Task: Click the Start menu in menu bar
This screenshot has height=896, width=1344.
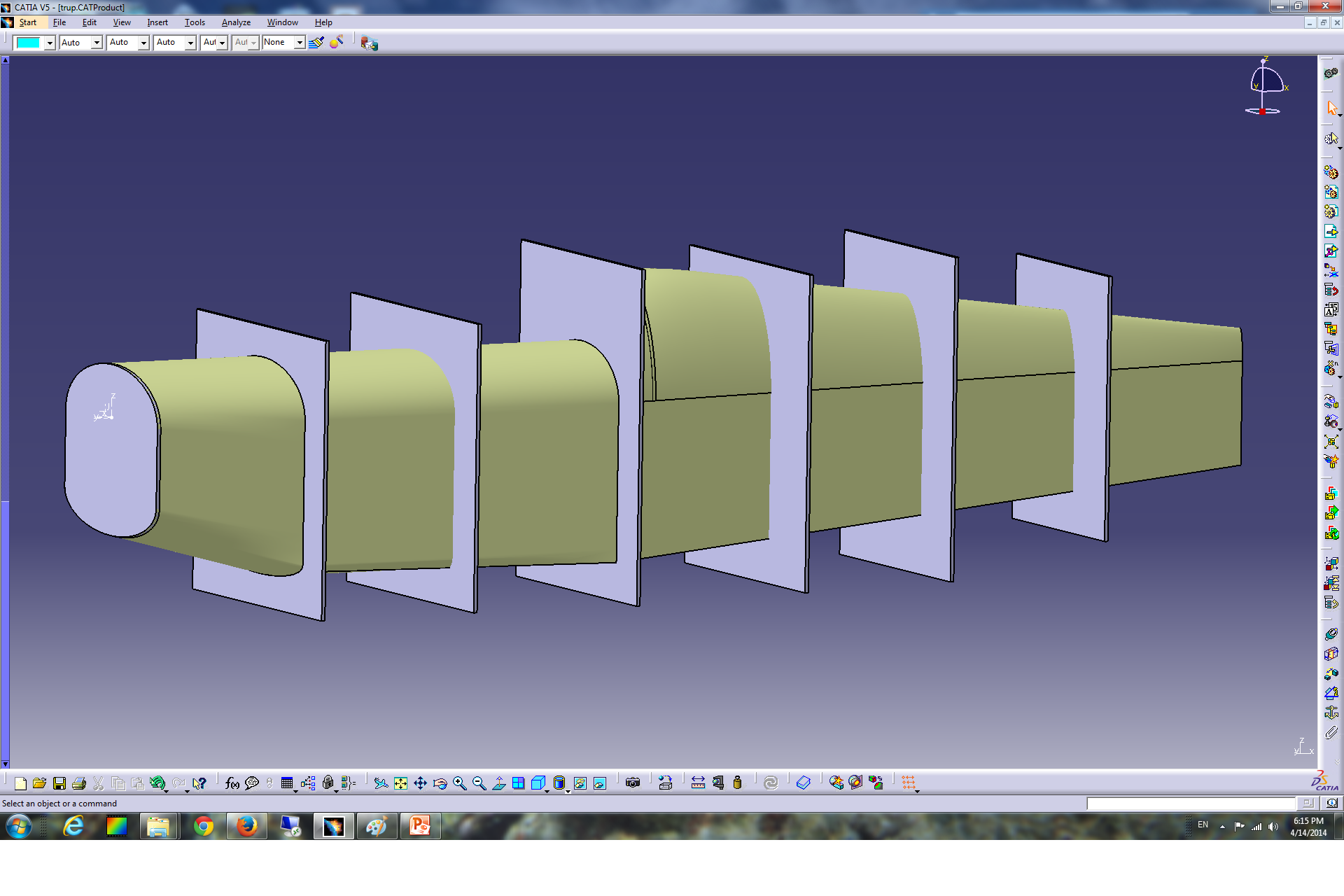Action: click(x=27, y=22)
